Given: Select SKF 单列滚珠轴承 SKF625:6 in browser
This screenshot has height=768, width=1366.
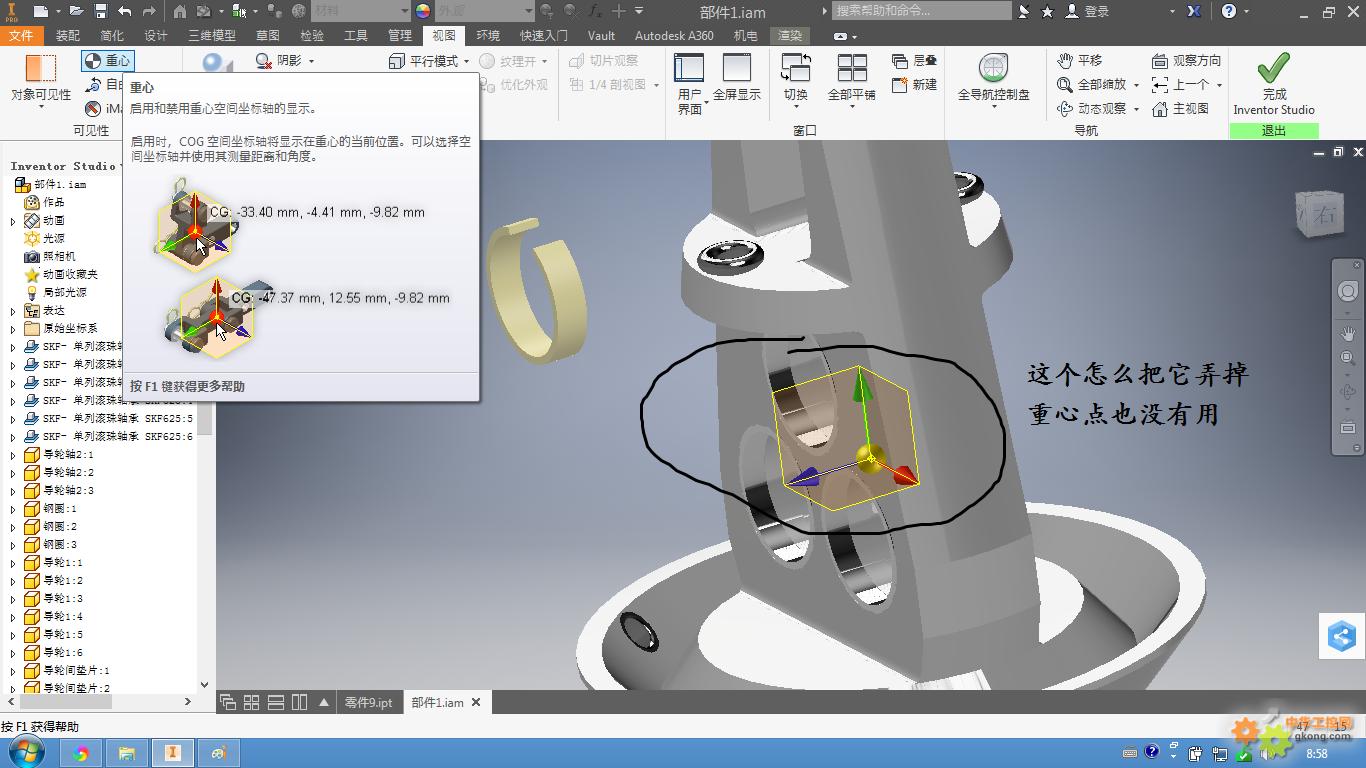Looking at the screenshot, I should coord(109,436).
